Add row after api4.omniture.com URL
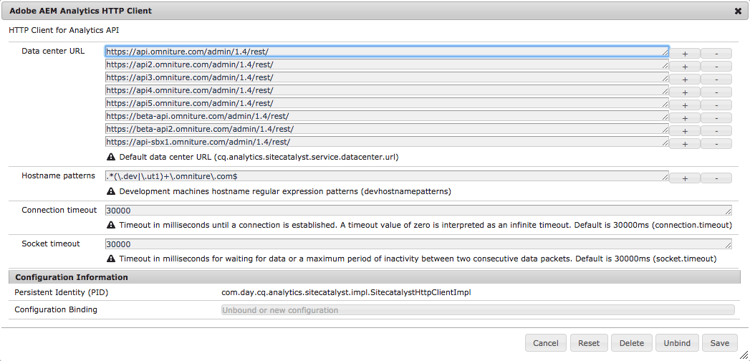The image size is (750, 361). click(684, 92)
